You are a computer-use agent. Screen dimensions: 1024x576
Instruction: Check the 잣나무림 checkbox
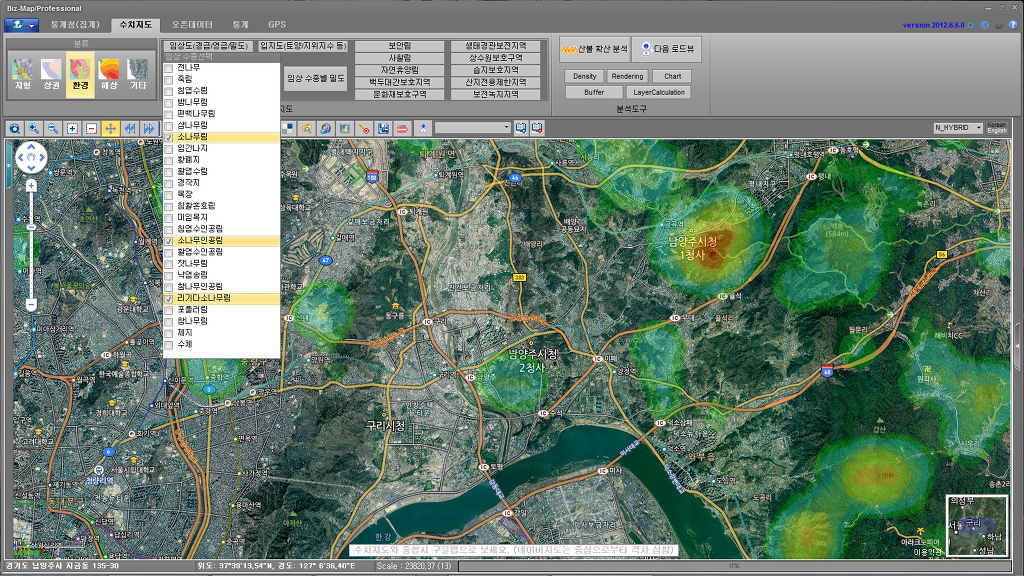point(169,263)
